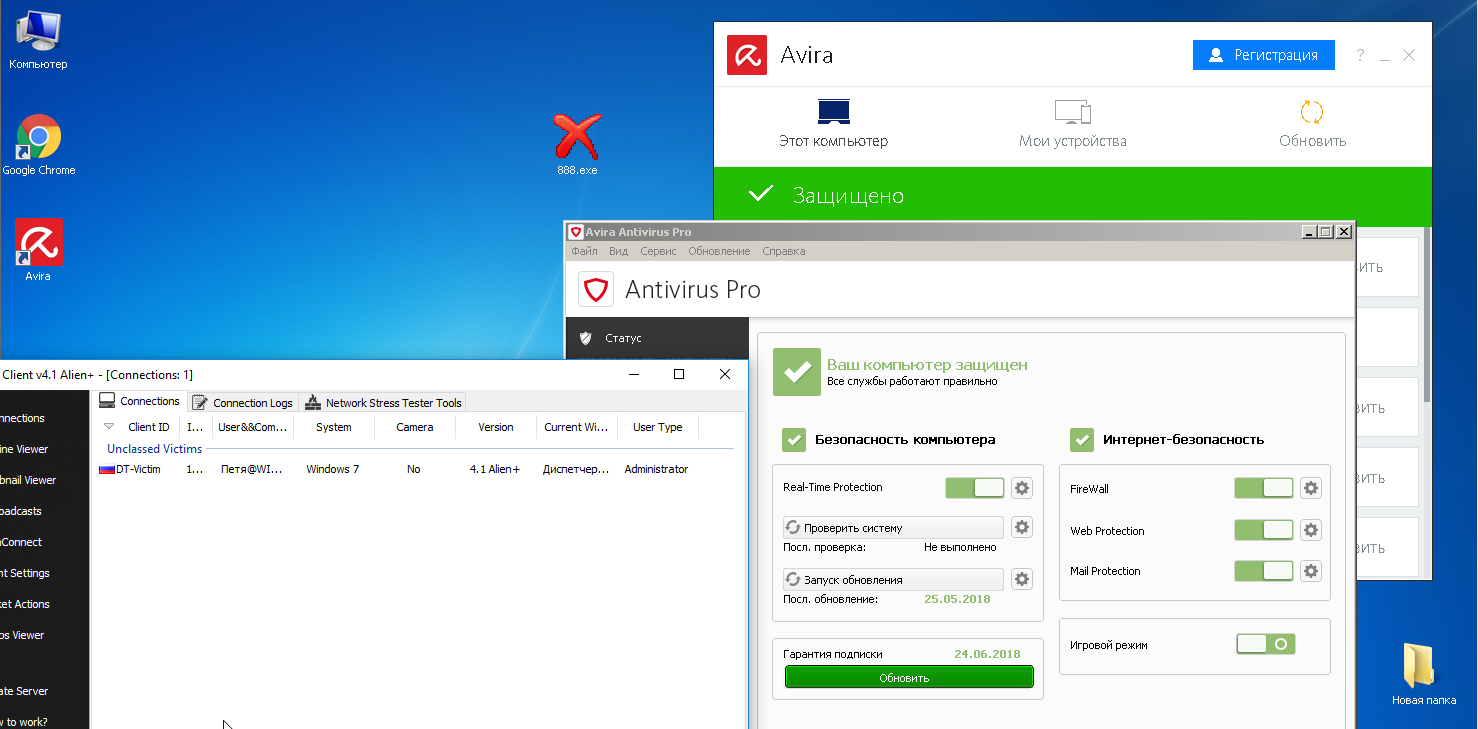Click the red Avira logo in launcher header
Screen dimensions: 1478x729
click(x=747, y=55)
